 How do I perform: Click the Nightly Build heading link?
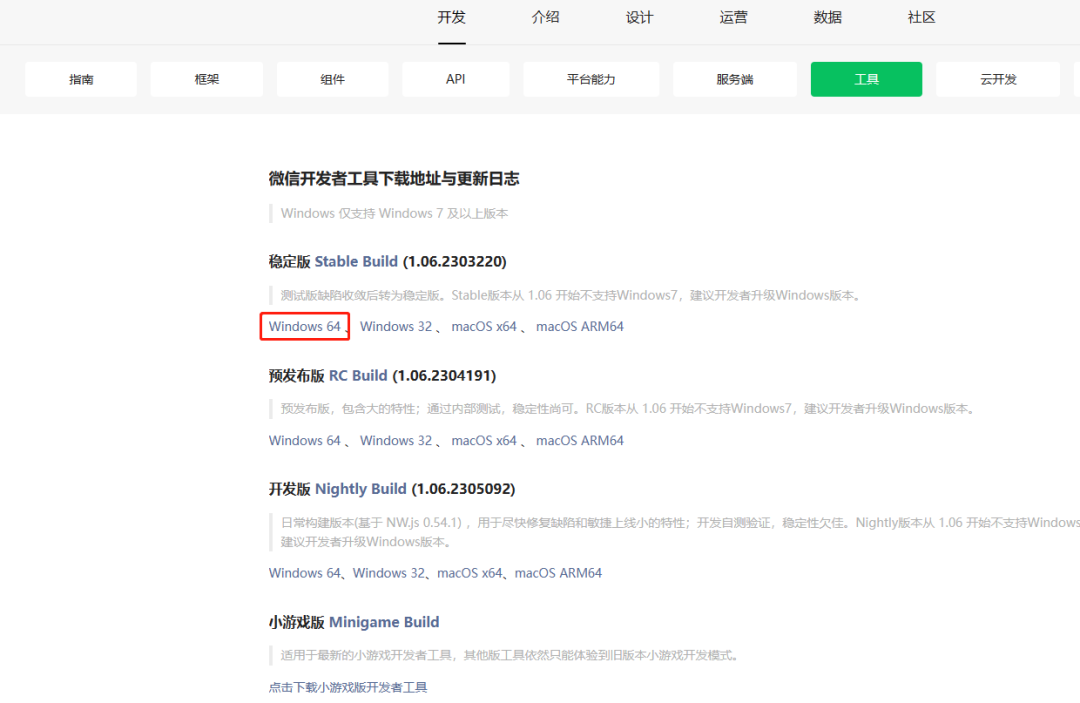pos(360,489)
